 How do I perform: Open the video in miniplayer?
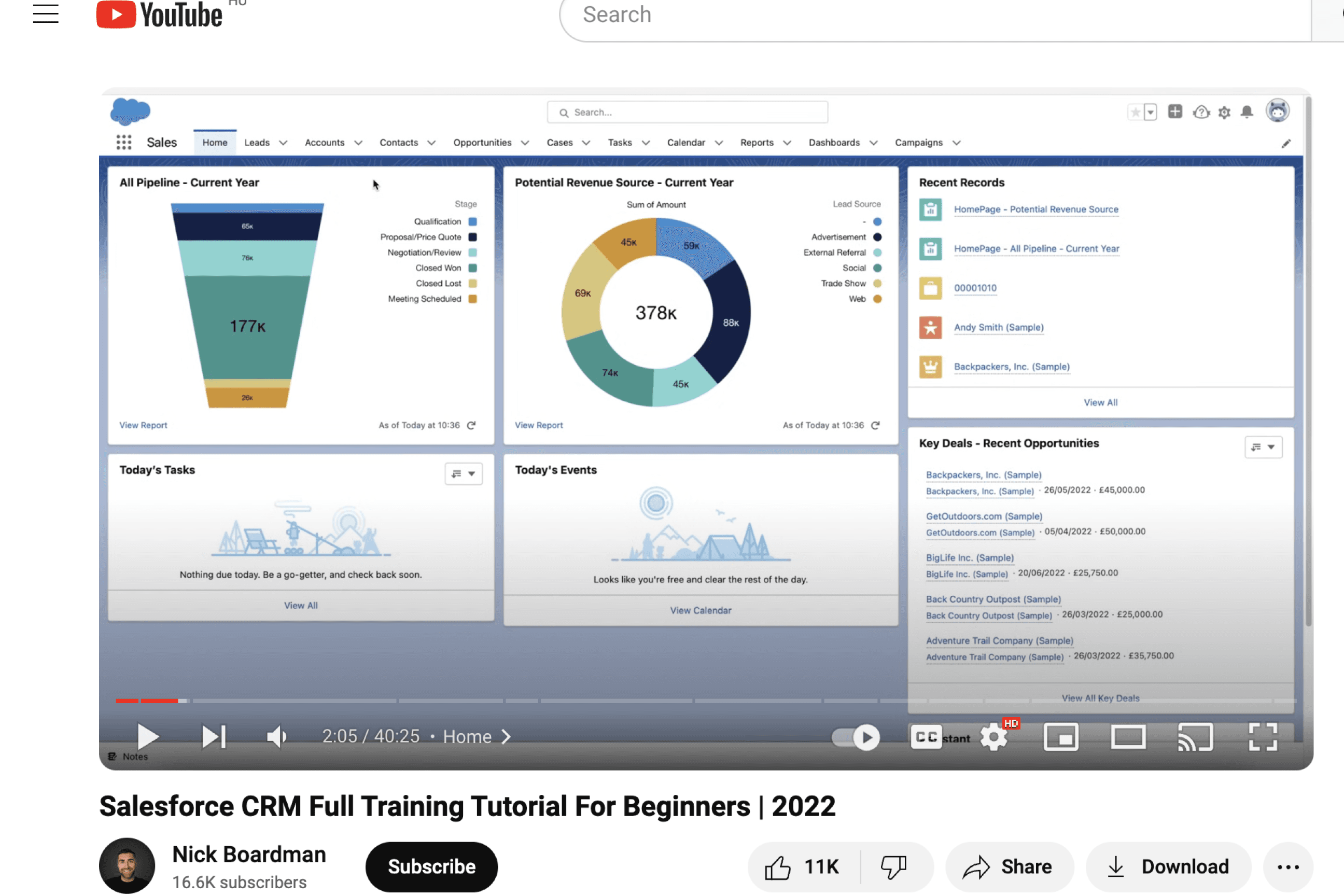[1061, 737]
